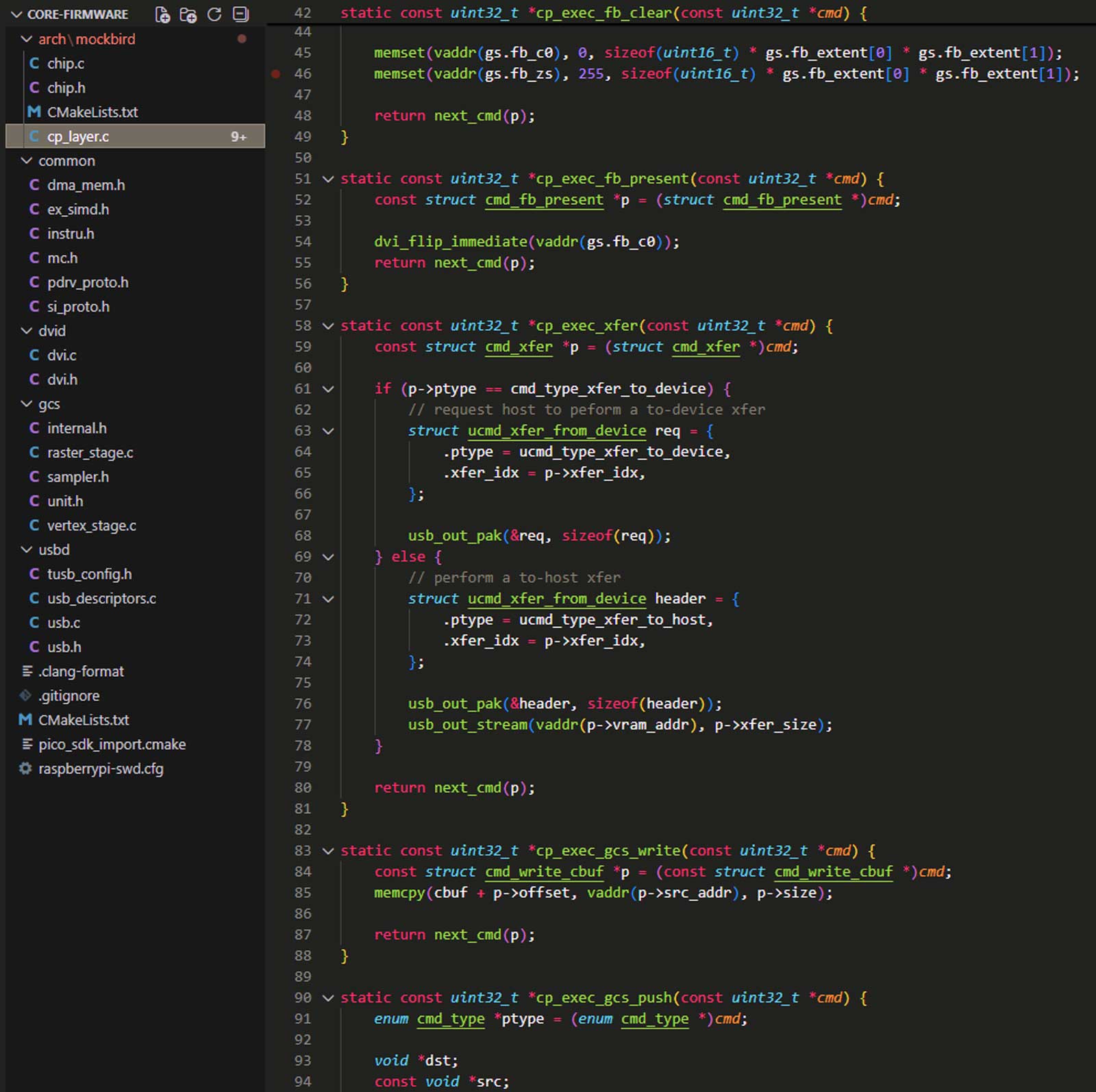Click the .gitignore file icon
This screenshot has width=1096, height=1092.
pyautogui.click(x=26, y=696)
